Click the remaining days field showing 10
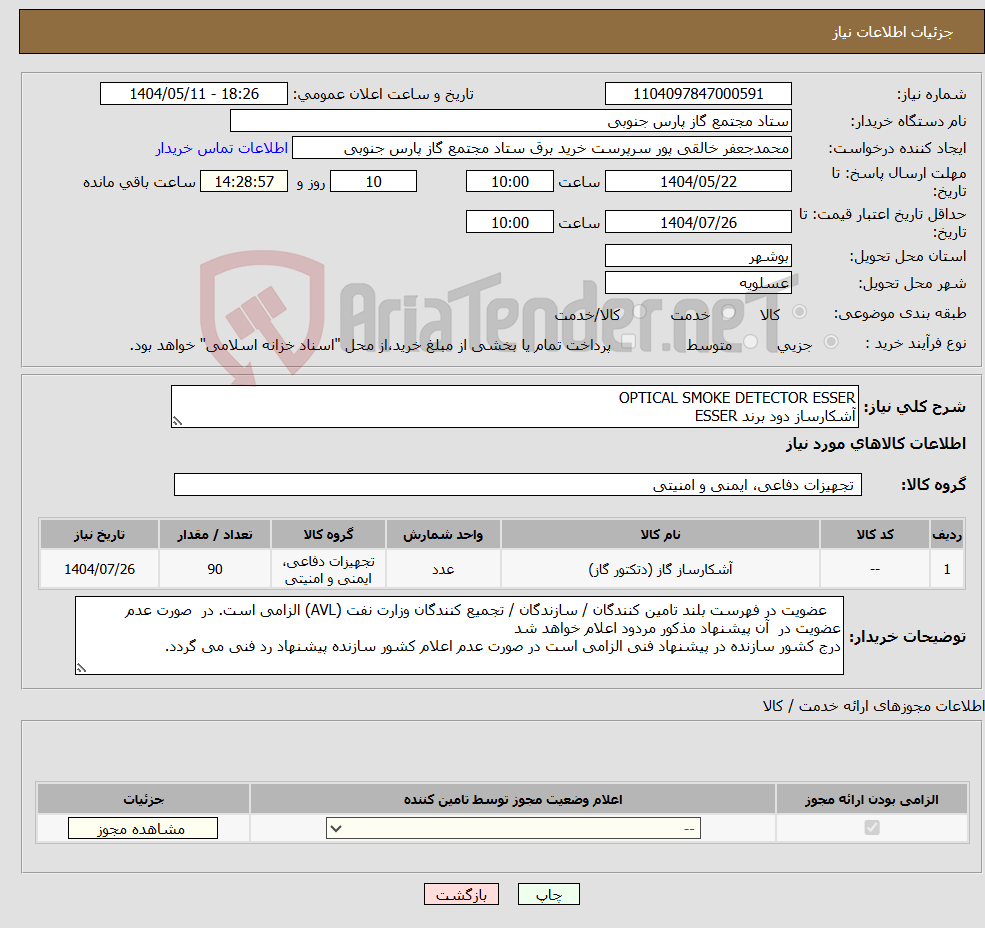Viewport: 985px width, 928px height. 373,182
